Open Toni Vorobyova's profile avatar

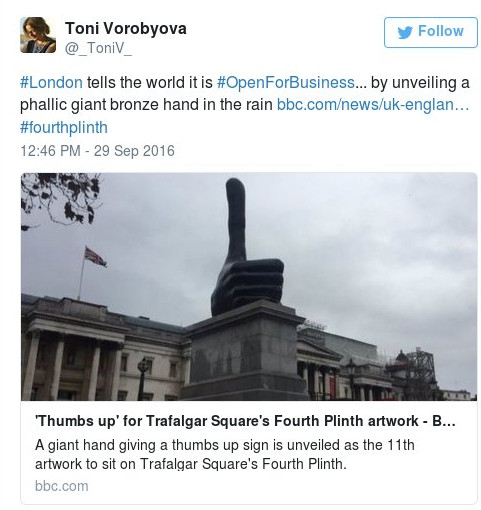(38, 35)
